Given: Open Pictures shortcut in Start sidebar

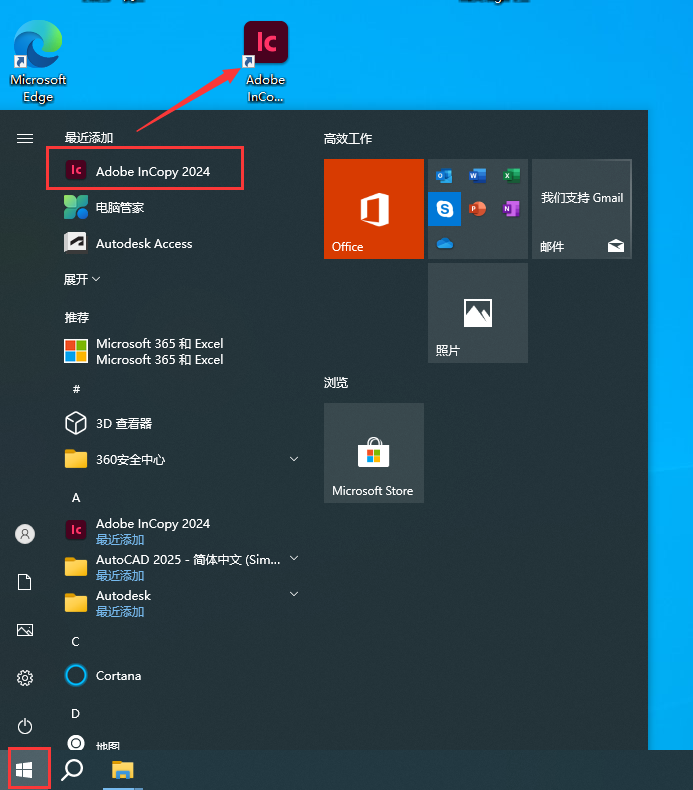Looking at the screenshot, I should [x=25, y=630].
